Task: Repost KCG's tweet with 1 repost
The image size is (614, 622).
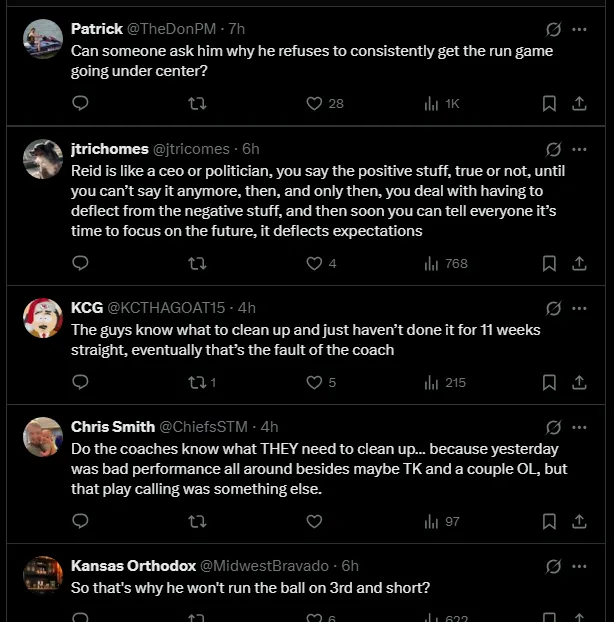Action: pos(199,382)
